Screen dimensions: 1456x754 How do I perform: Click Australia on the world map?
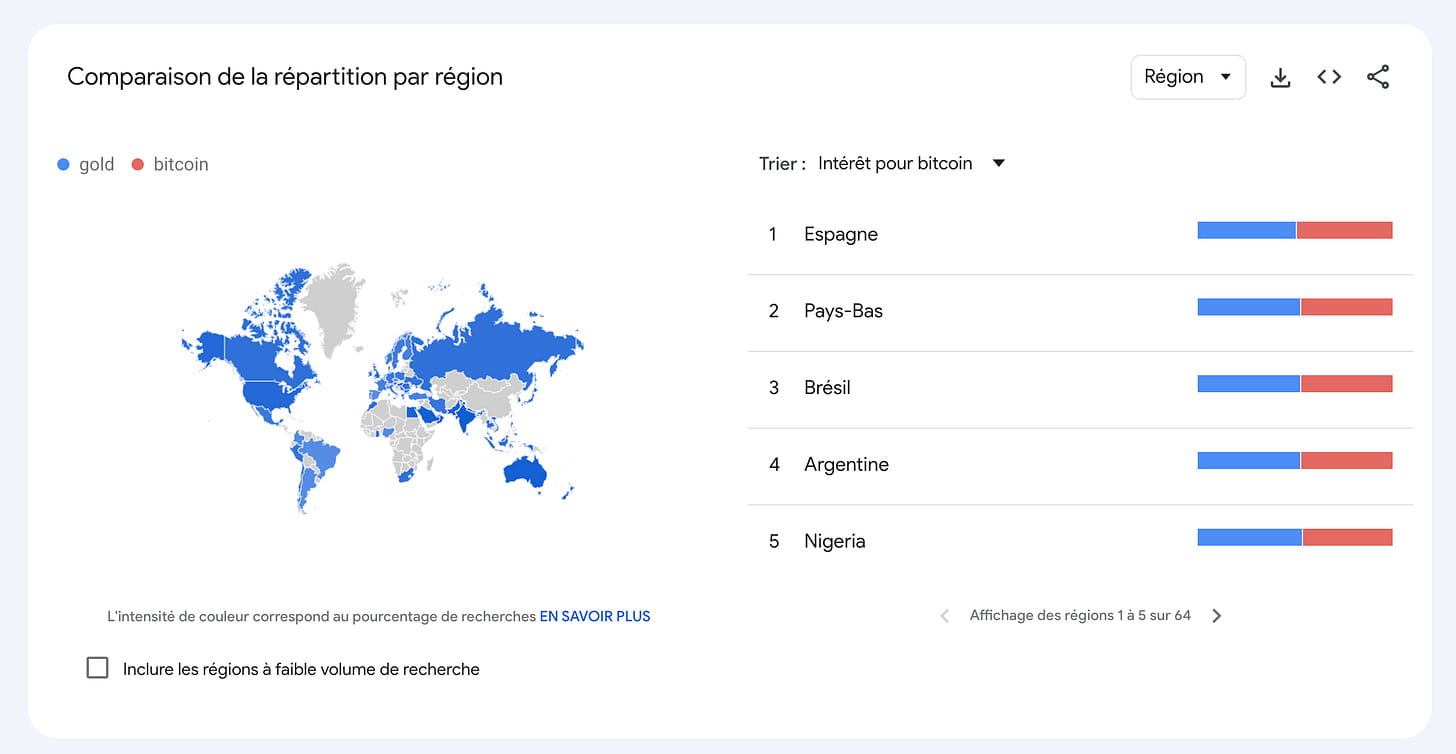pyautogui.click(x=523, y=471)
